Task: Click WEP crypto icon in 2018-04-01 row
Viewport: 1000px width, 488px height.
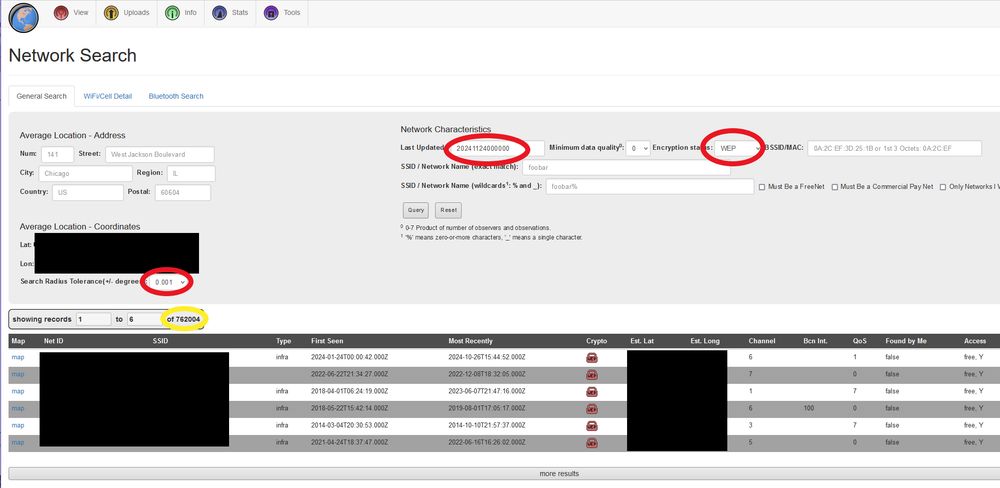Action: [592, 392]
